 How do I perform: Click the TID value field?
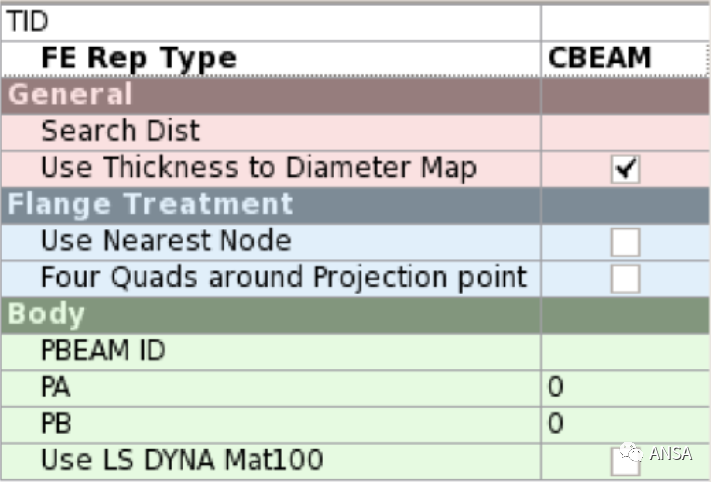tap(625, 22)
